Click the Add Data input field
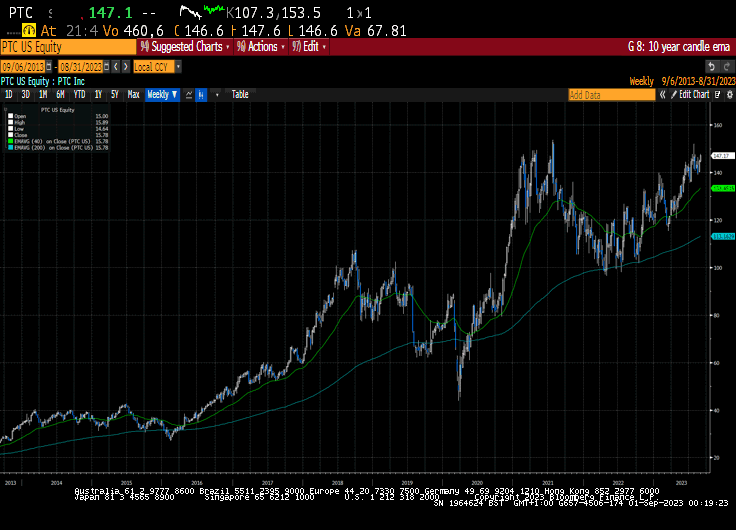 (x=612, y=95)
